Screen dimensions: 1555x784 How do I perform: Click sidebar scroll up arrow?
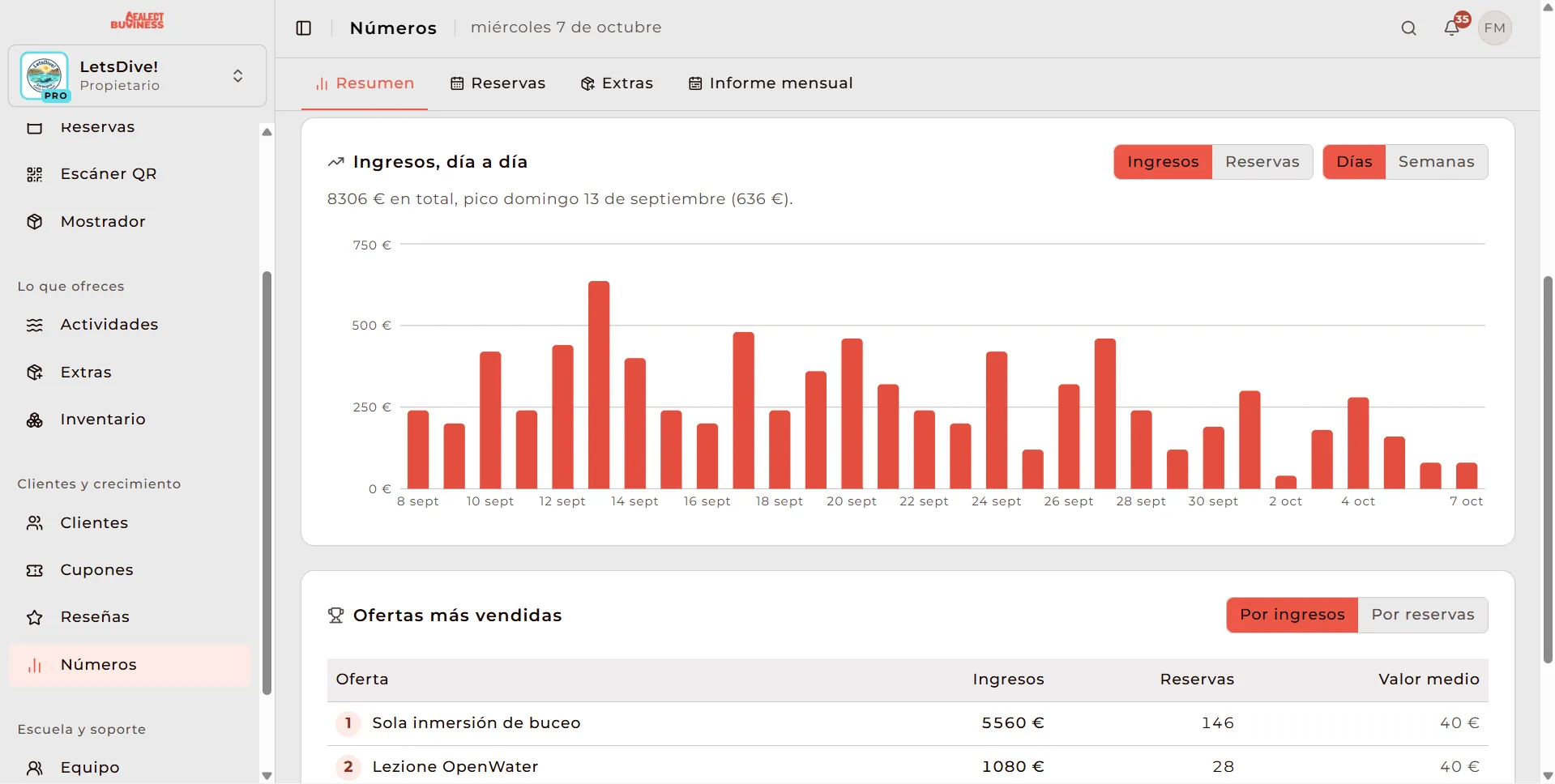(267, 132)
